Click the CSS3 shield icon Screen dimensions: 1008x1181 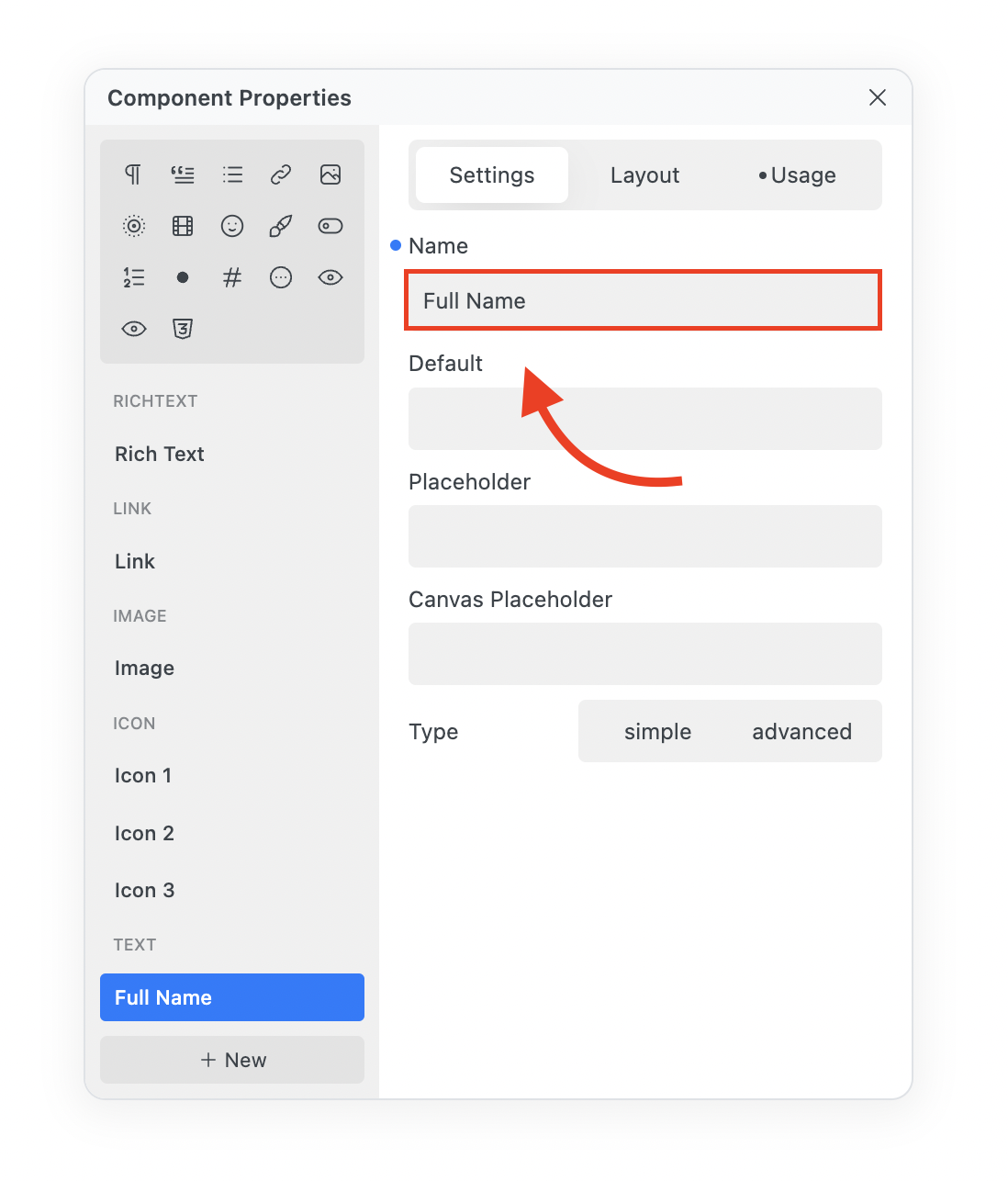coord(183,329)
